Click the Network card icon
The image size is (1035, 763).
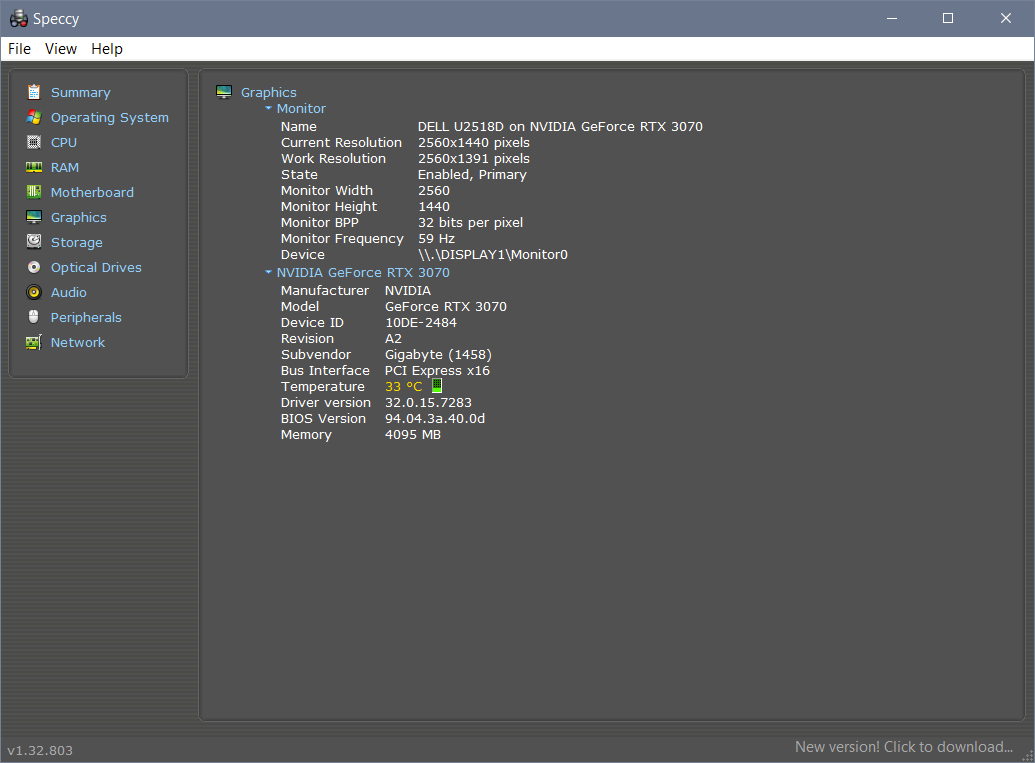pos(34,342)
